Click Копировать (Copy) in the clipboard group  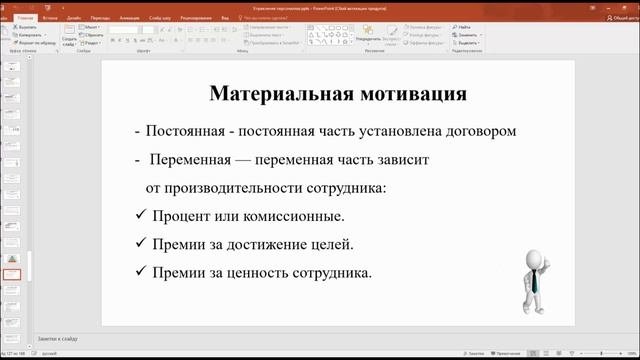tap(29, 35)
